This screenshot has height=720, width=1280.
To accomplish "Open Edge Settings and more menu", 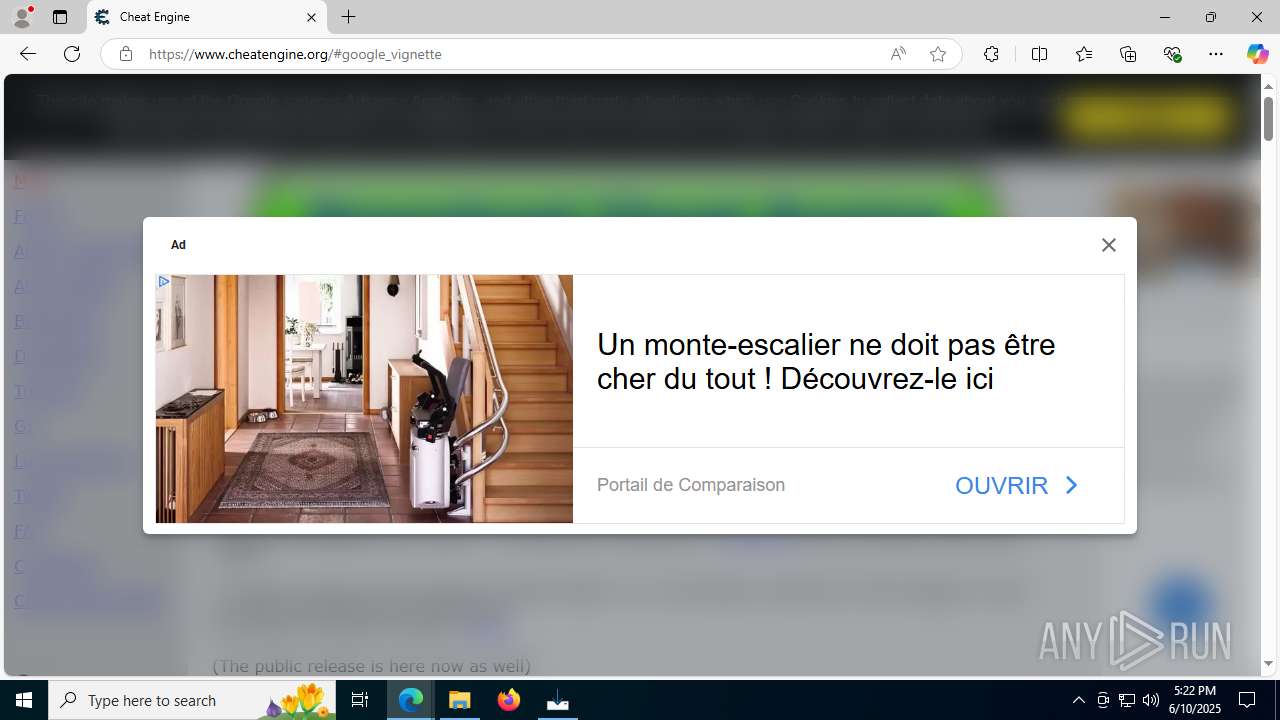I will tap(1216, 54).
